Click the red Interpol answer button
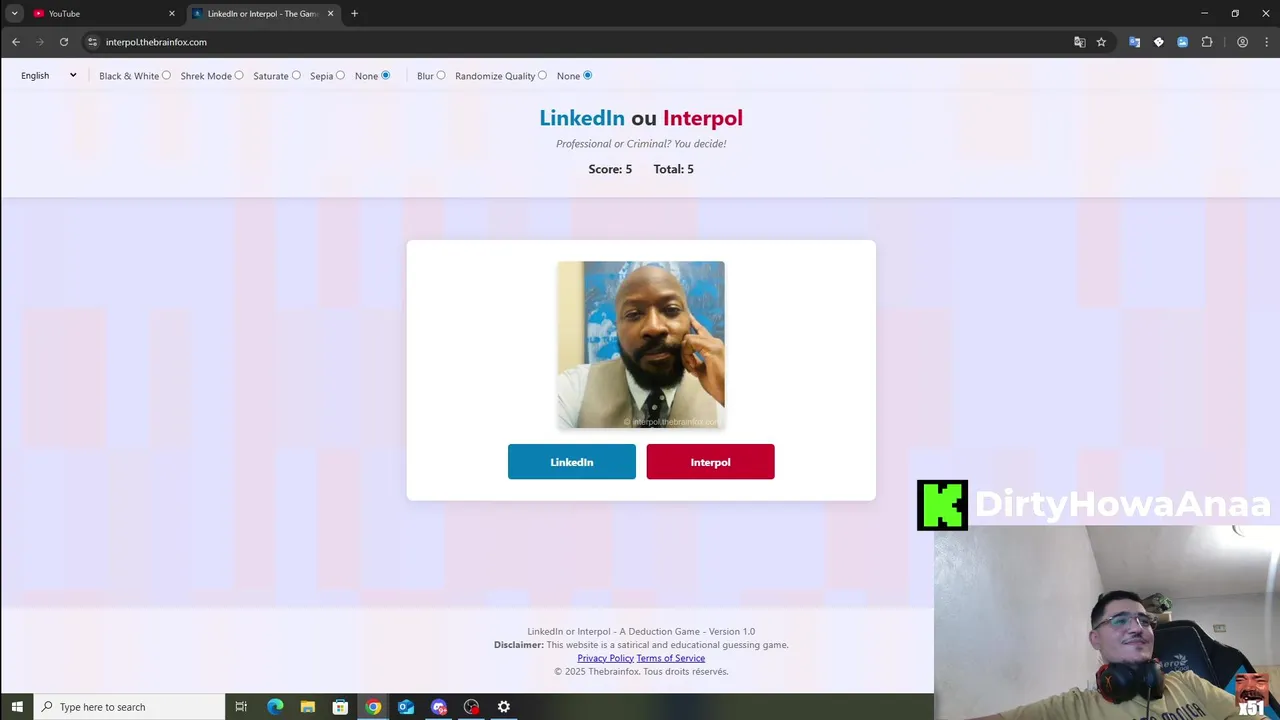1280x720 pixels. point(710,462)
